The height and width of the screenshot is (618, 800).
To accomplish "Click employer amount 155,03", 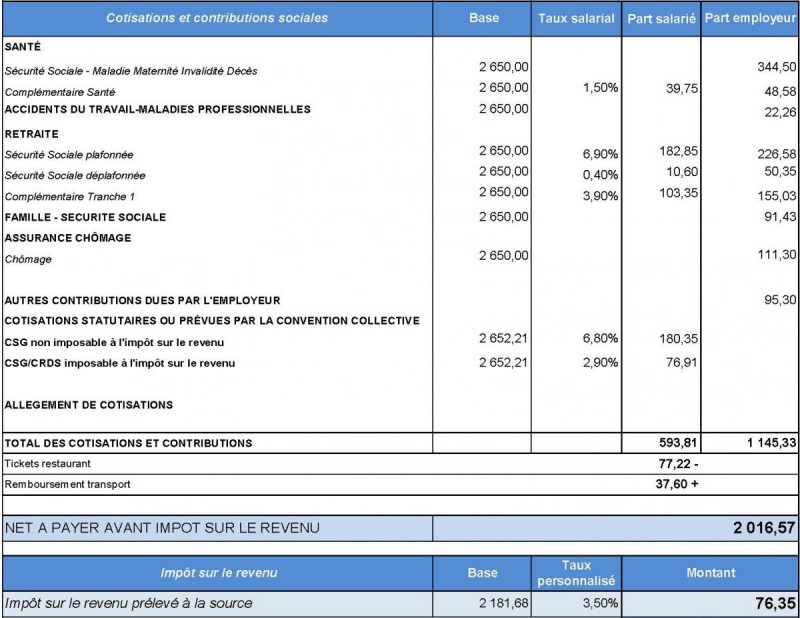I will click(777, 196).
